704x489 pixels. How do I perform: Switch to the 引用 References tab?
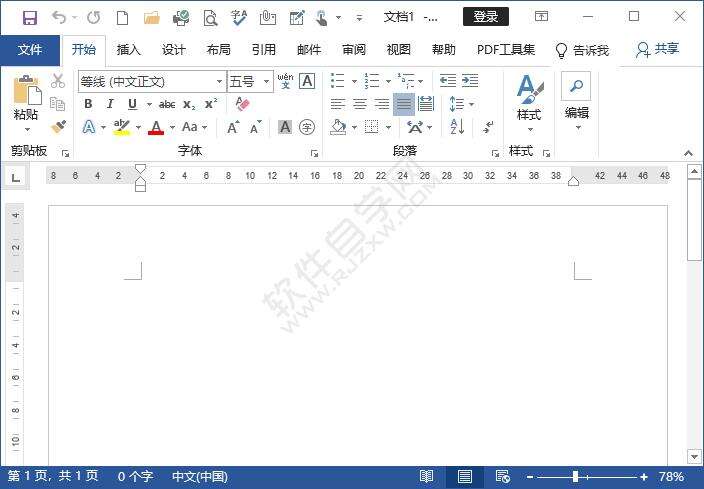pos(264,49)
